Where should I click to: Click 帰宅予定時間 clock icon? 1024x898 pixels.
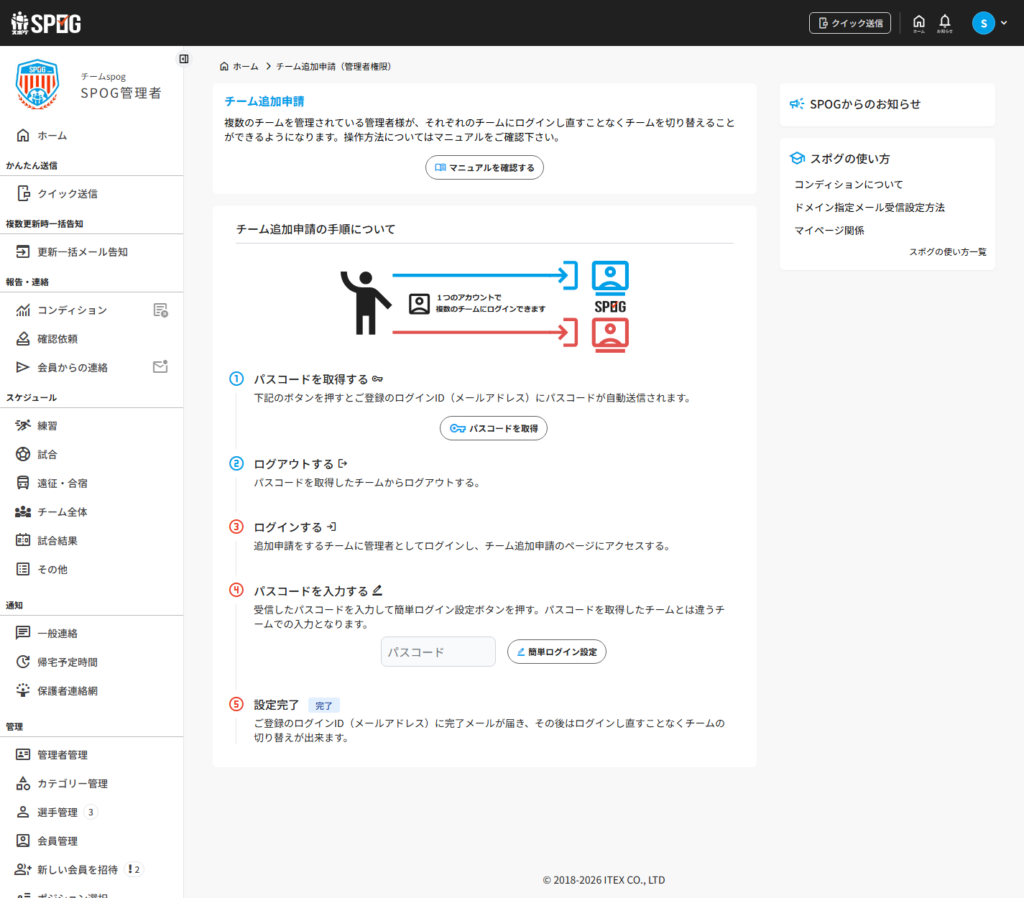click(23, 662)
